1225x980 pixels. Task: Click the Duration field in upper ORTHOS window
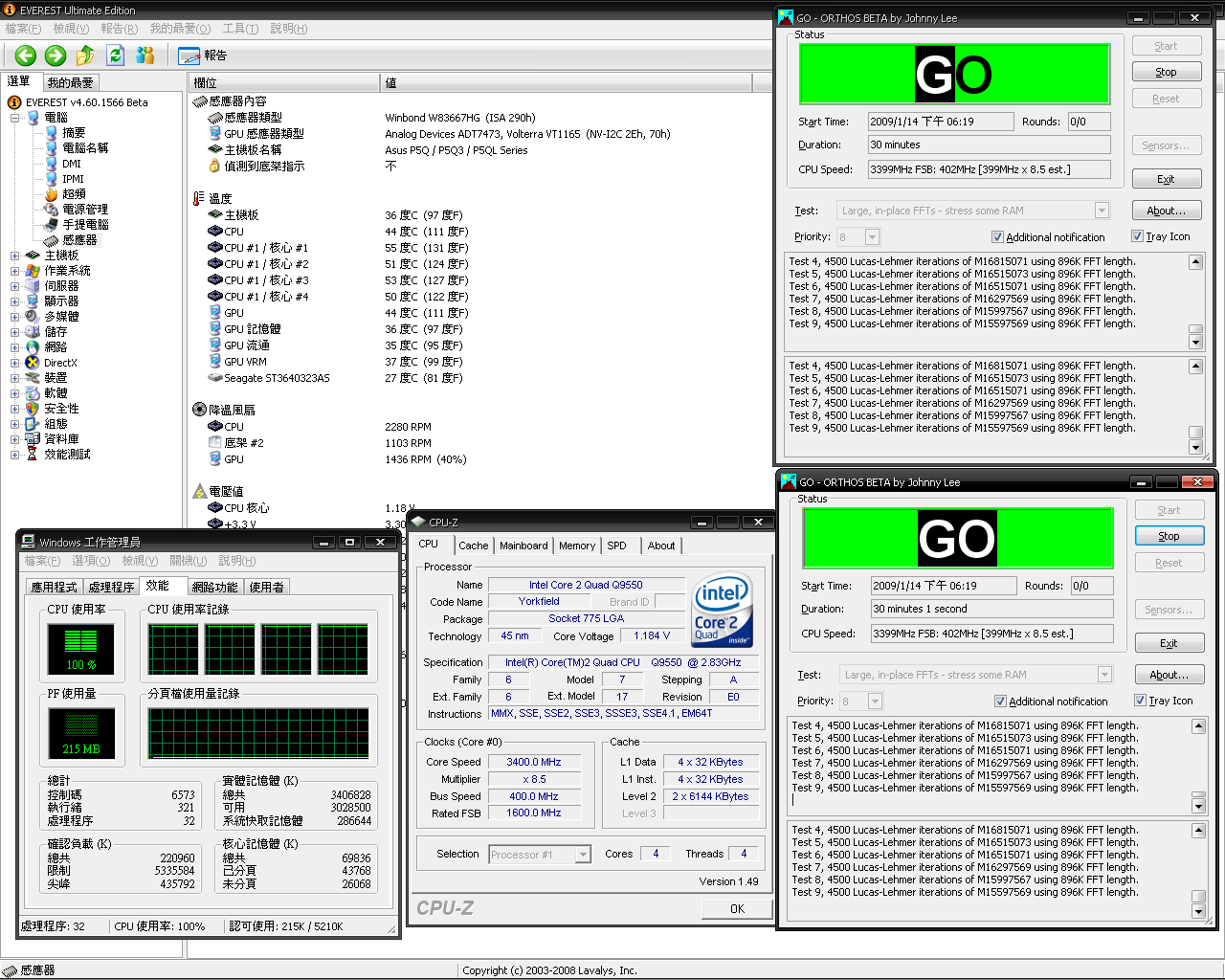[989, 145]
